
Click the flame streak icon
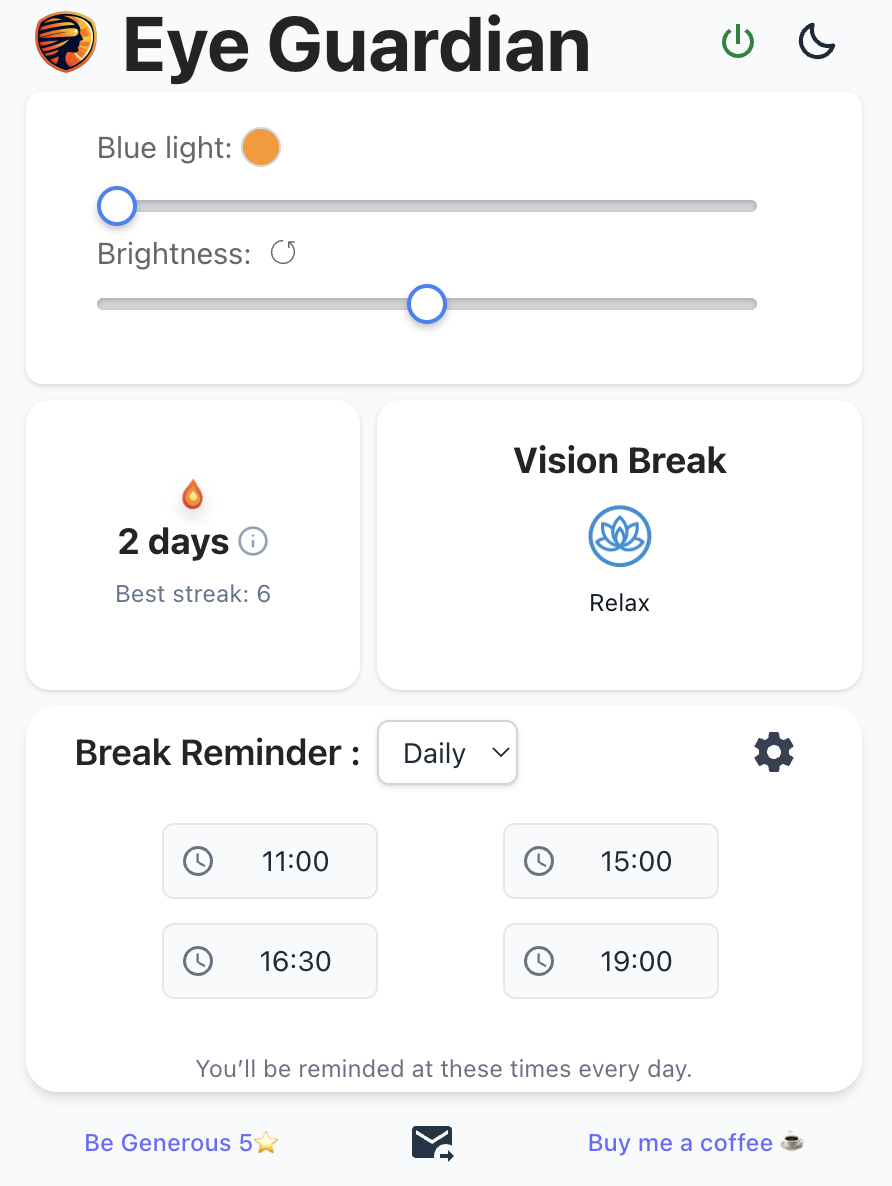192,494
